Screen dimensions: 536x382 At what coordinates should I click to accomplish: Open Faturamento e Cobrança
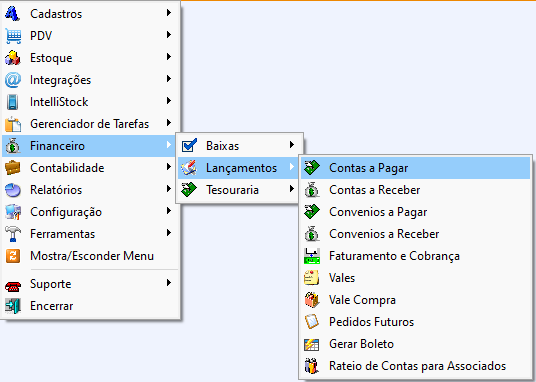point(415,256)
